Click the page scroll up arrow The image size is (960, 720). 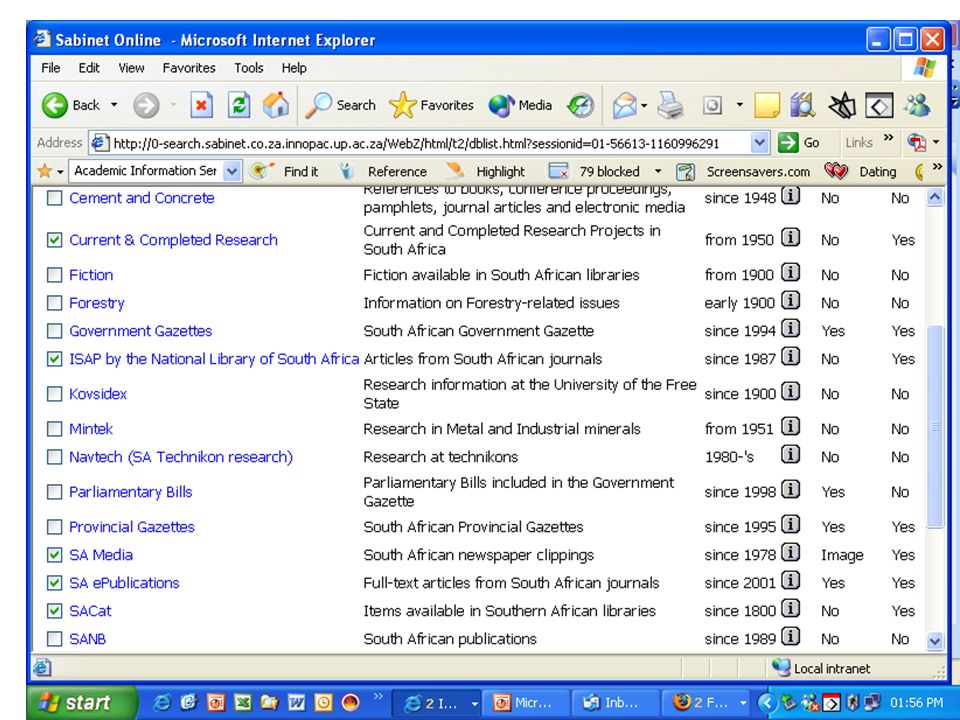[x=934, y=197]
